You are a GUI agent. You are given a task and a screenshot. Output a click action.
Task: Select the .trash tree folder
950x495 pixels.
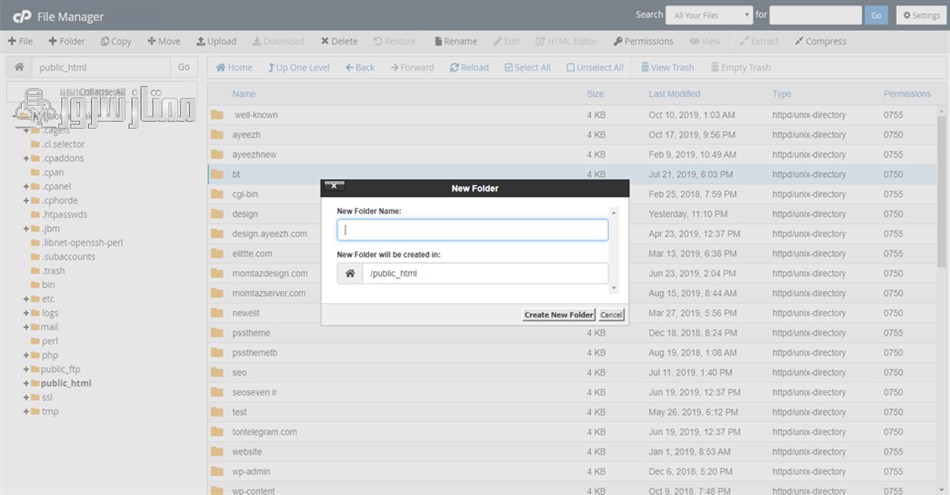(x=53, y=271)
